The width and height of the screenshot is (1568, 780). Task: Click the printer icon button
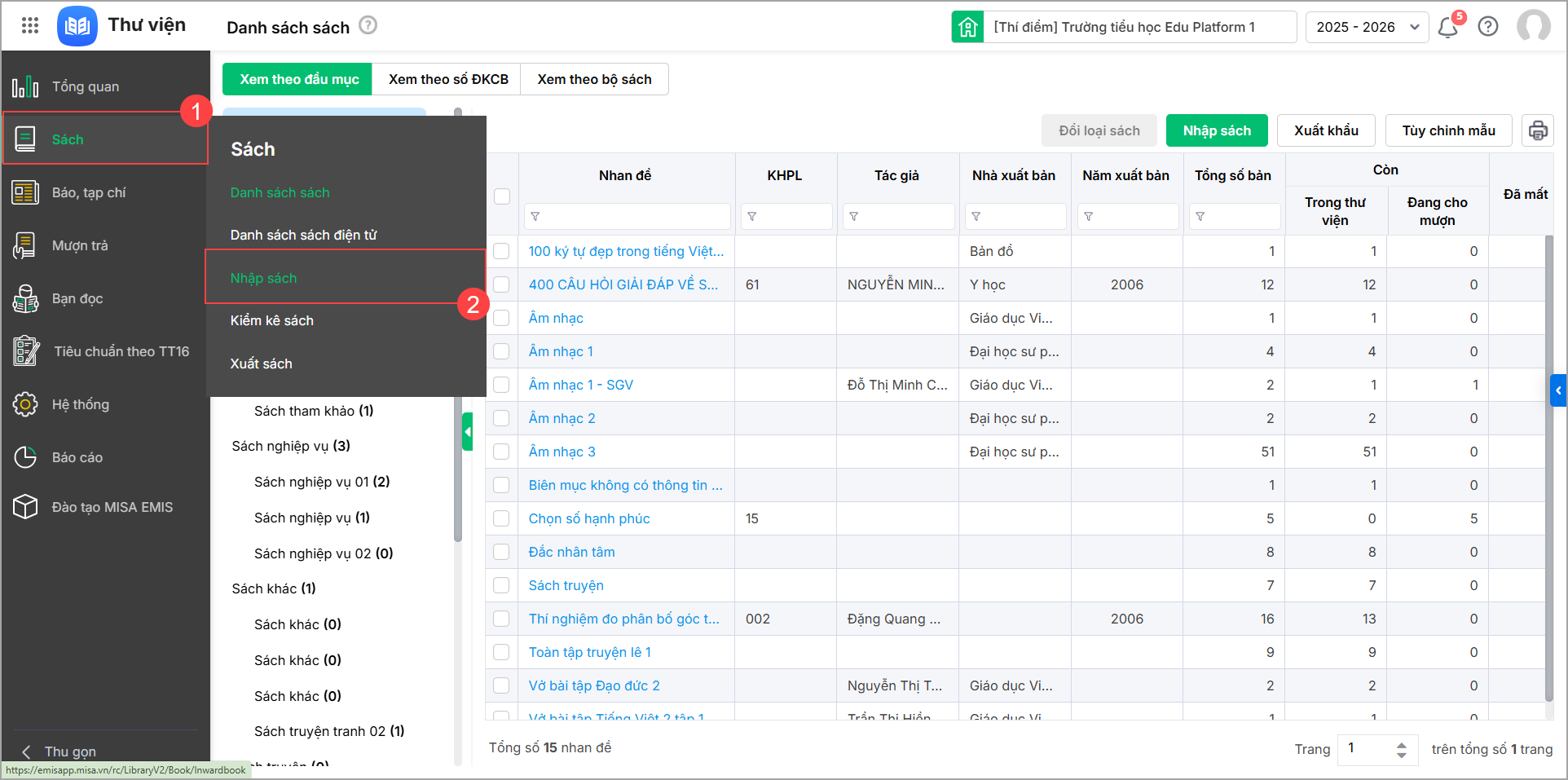tap(1538, 130)
